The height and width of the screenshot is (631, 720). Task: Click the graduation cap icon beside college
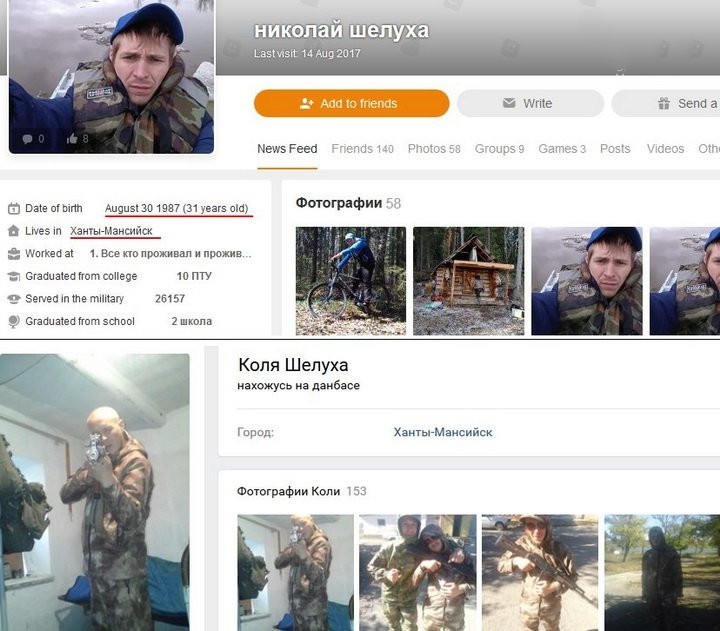coord(14,276)
